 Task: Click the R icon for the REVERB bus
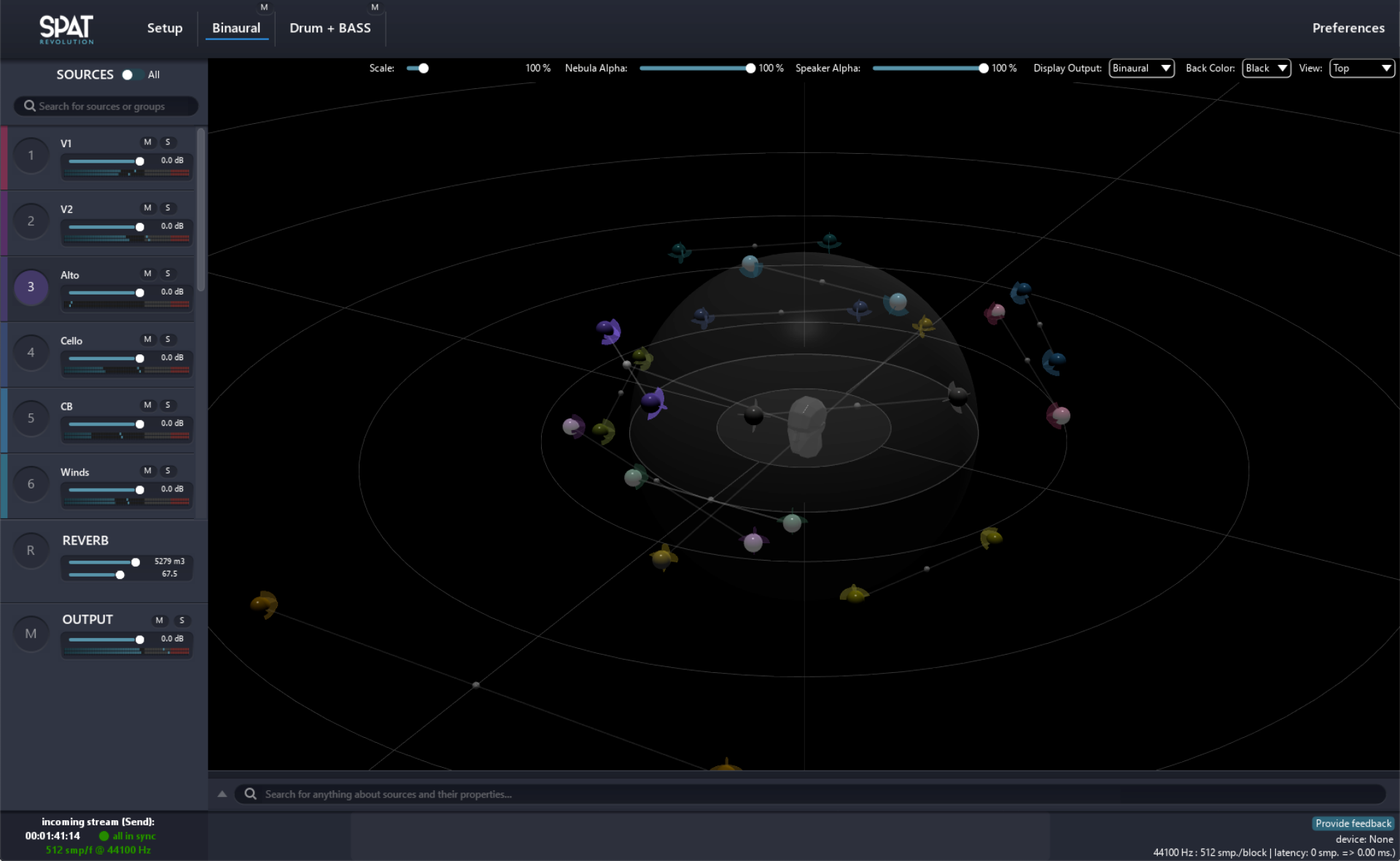[31, 550]
